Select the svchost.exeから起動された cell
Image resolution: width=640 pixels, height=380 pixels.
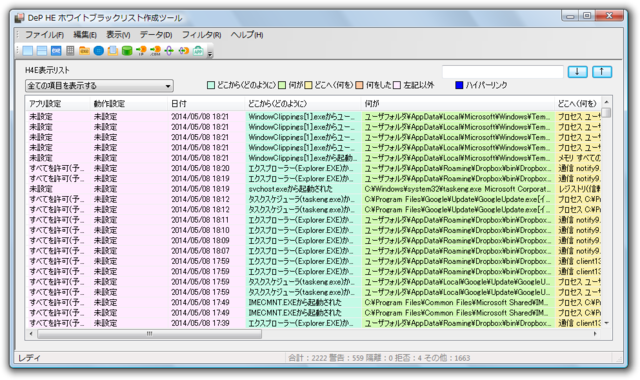[302, 189]
